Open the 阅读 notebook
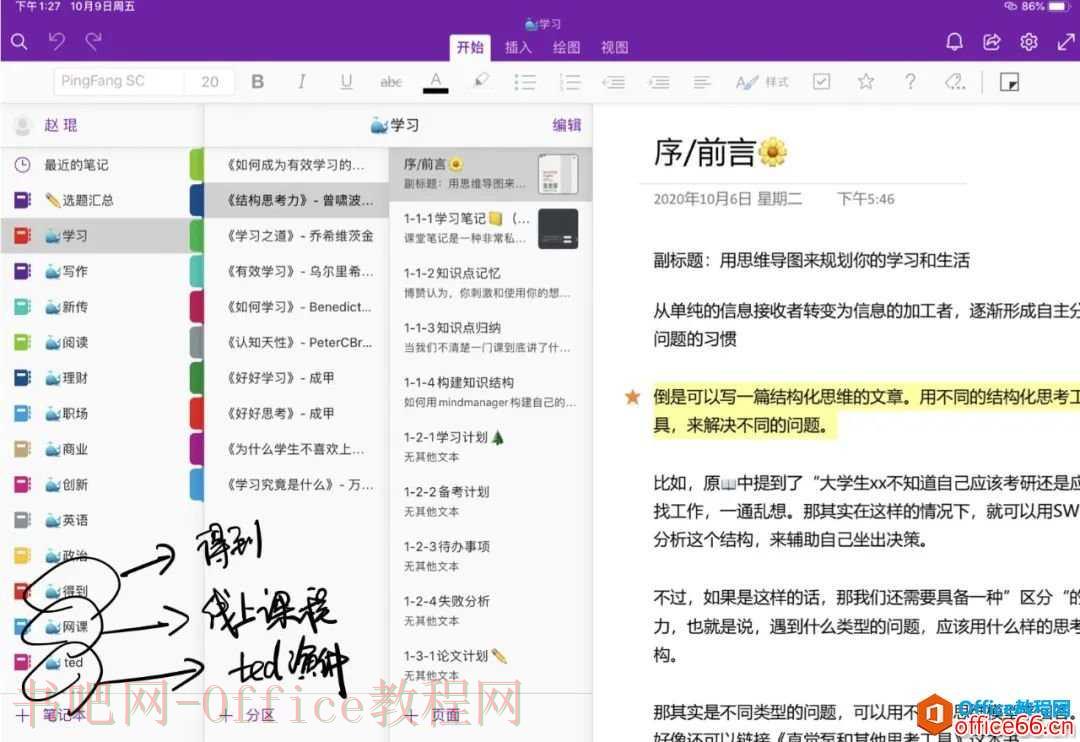Screen dimensions: 1080x742 tap(95, 342)
